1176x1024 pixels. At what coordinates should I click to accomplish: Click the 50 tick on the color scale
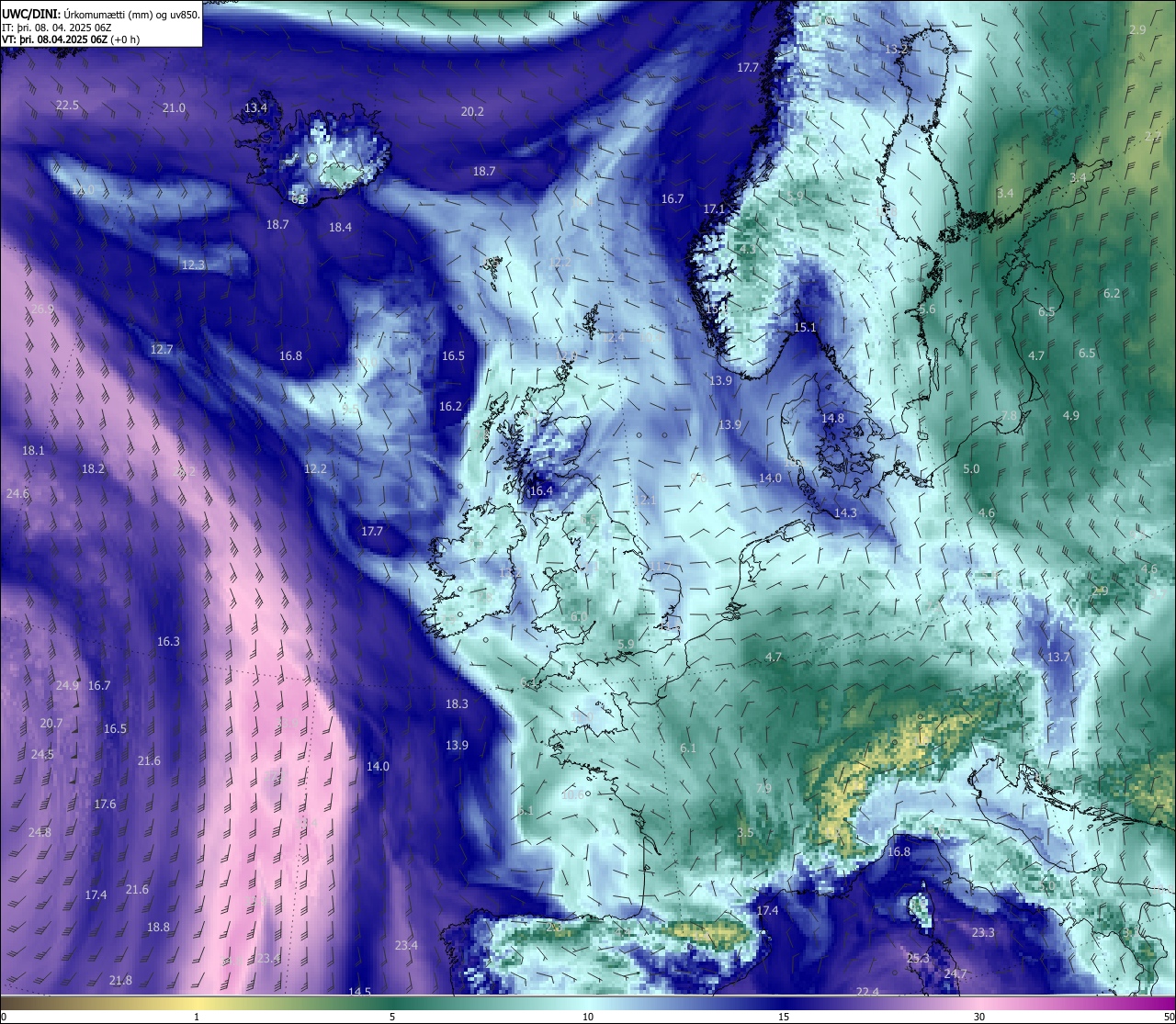pos(1170,1017)
